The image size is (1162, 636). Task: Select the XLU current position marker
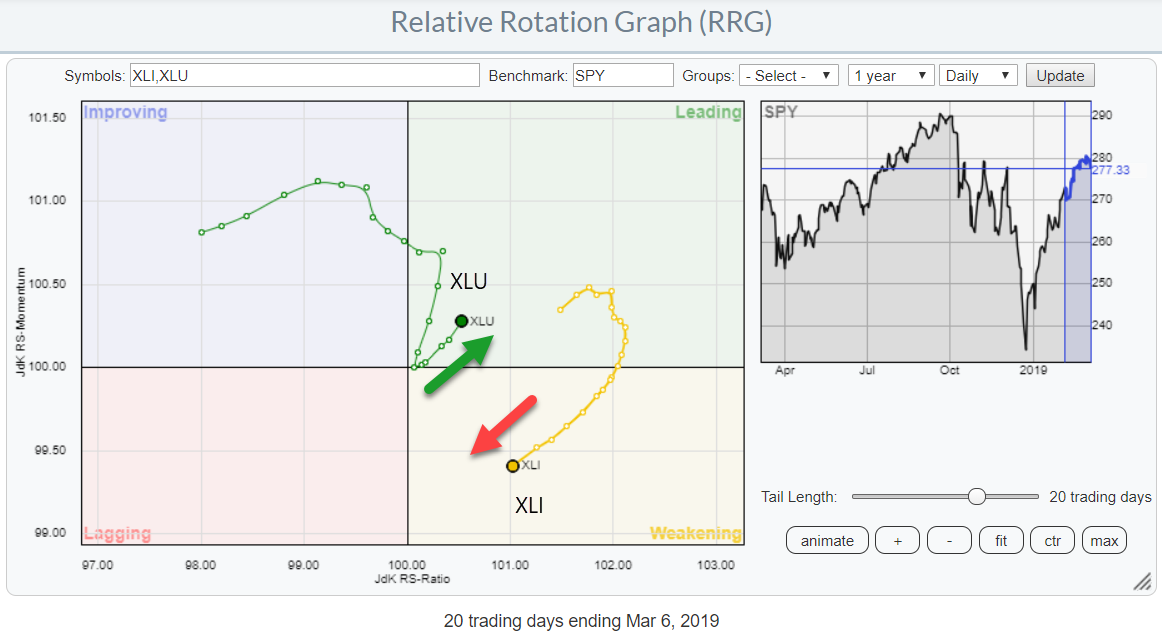tap(461, 321)
